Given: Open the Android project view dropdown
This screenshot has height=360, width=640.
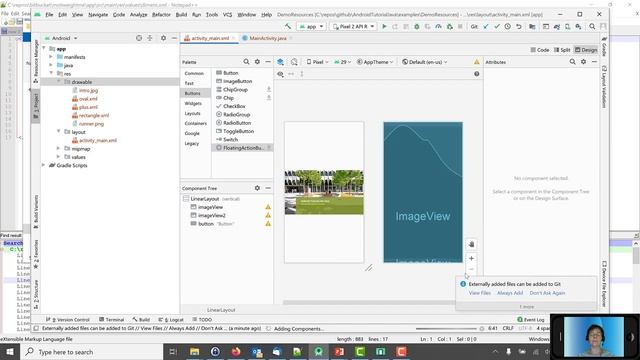Looking at the screenshot, I should (x=61, y=38).
